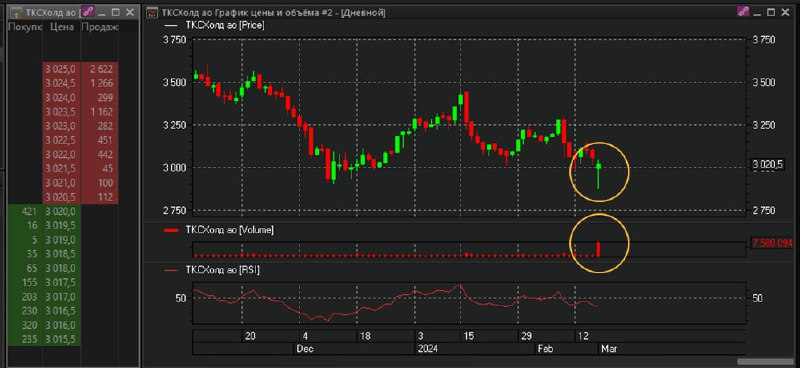Click the pink link icon in chart window
This screenshot has height=368, width=800.
click(743, 12)
